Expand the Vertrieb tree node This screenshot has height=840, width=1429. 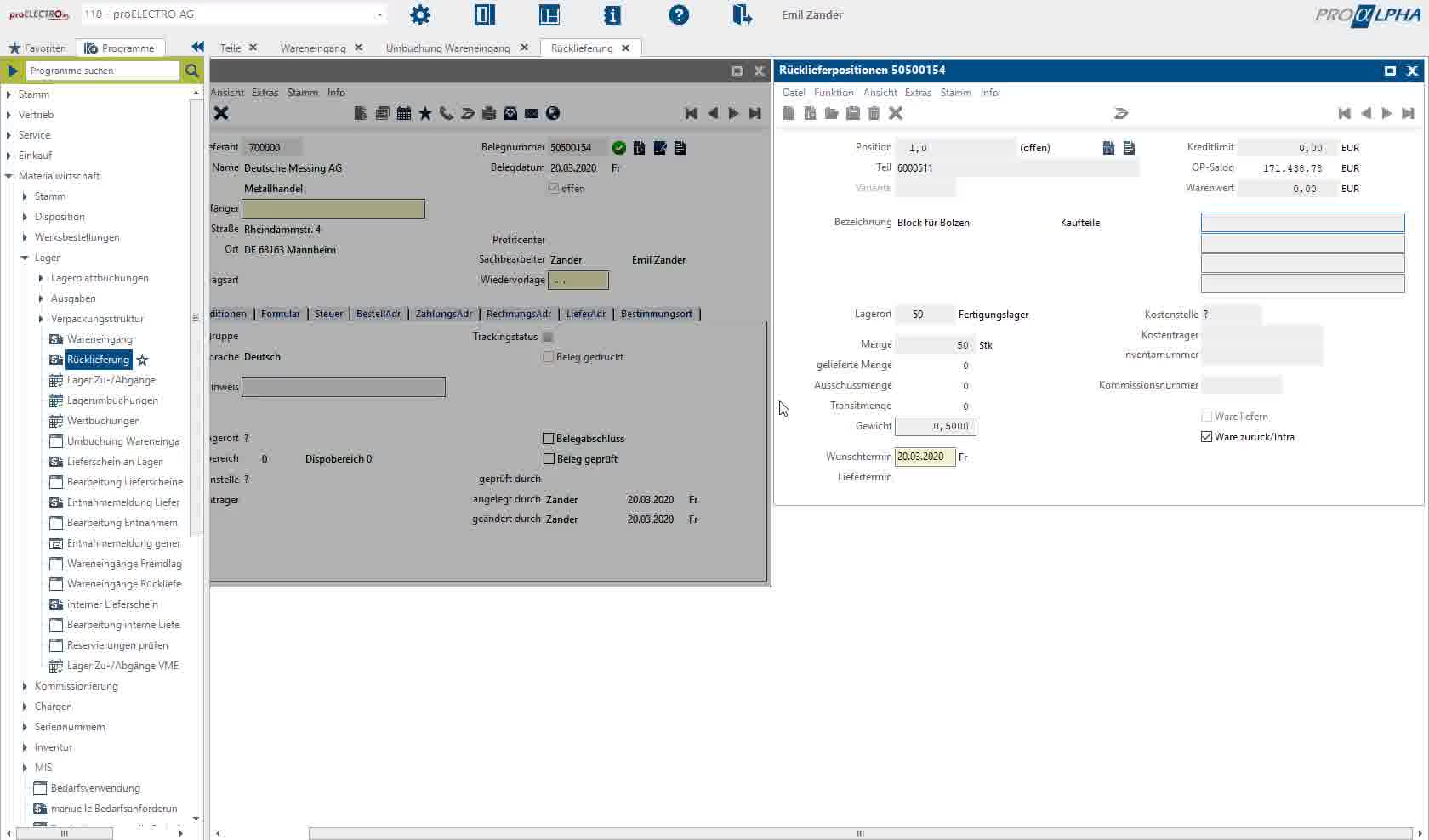(9, 115)
